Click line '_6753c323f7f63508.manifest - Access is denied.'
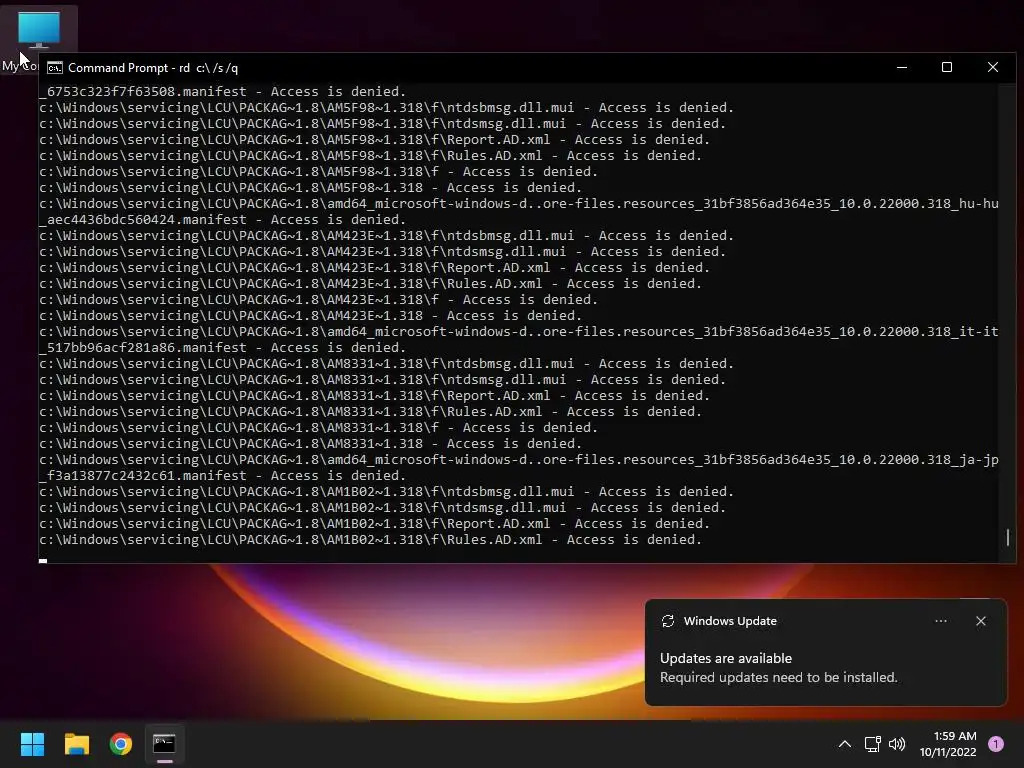 tap(223, 91)
